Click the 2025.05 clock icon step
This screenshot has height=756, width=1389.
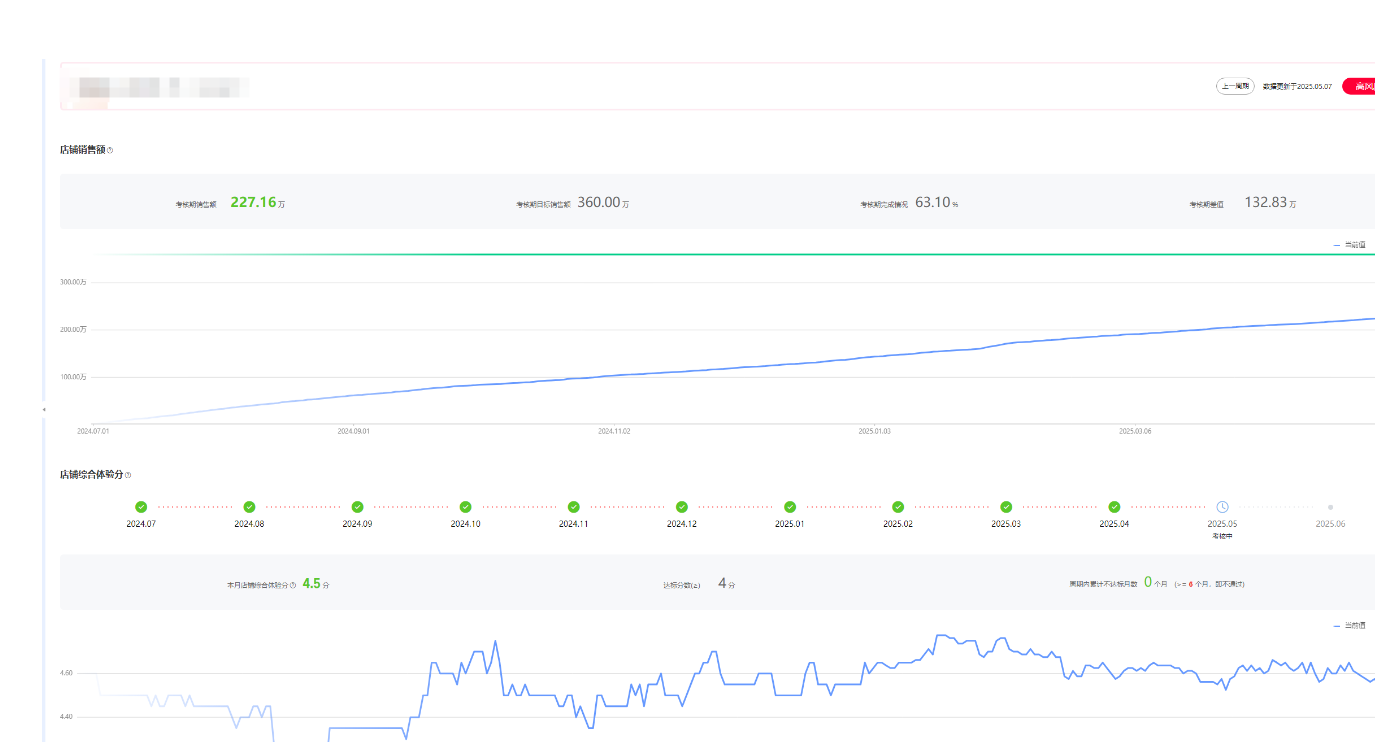point(1222,507)
